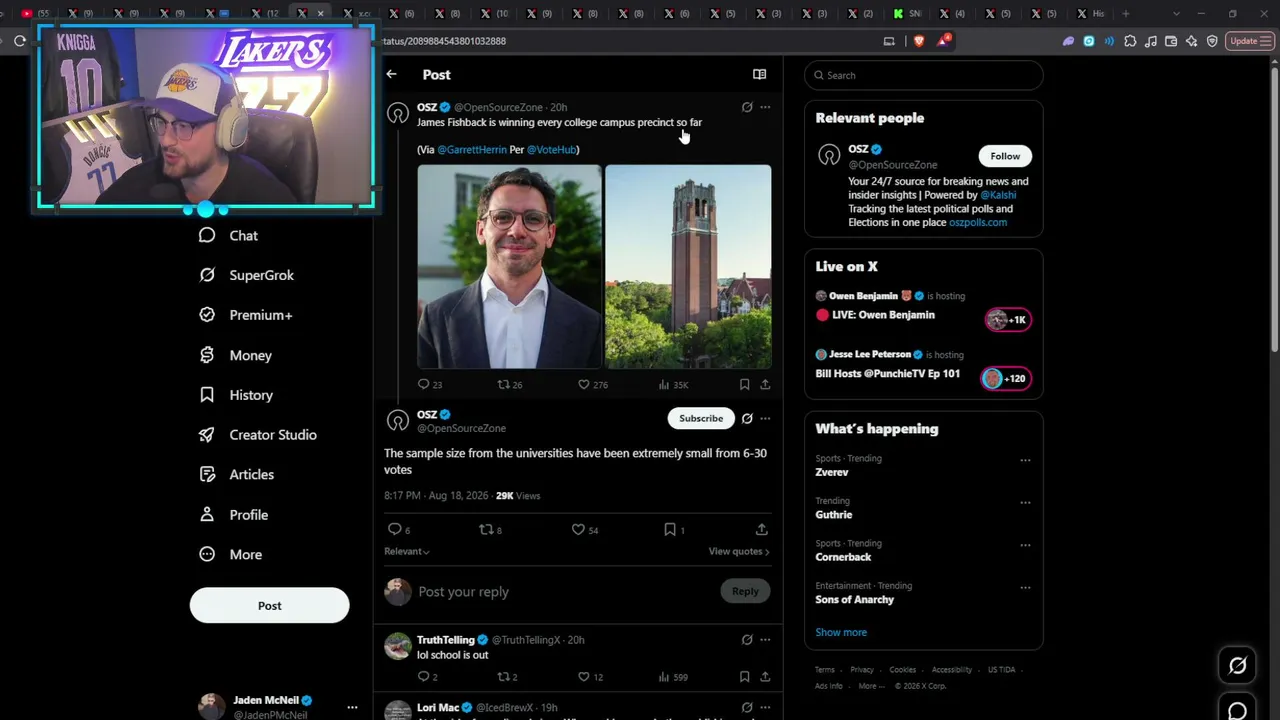Open the @Kalshi mention link
This screenshot has height=720, width=1280.
(998, 195)
